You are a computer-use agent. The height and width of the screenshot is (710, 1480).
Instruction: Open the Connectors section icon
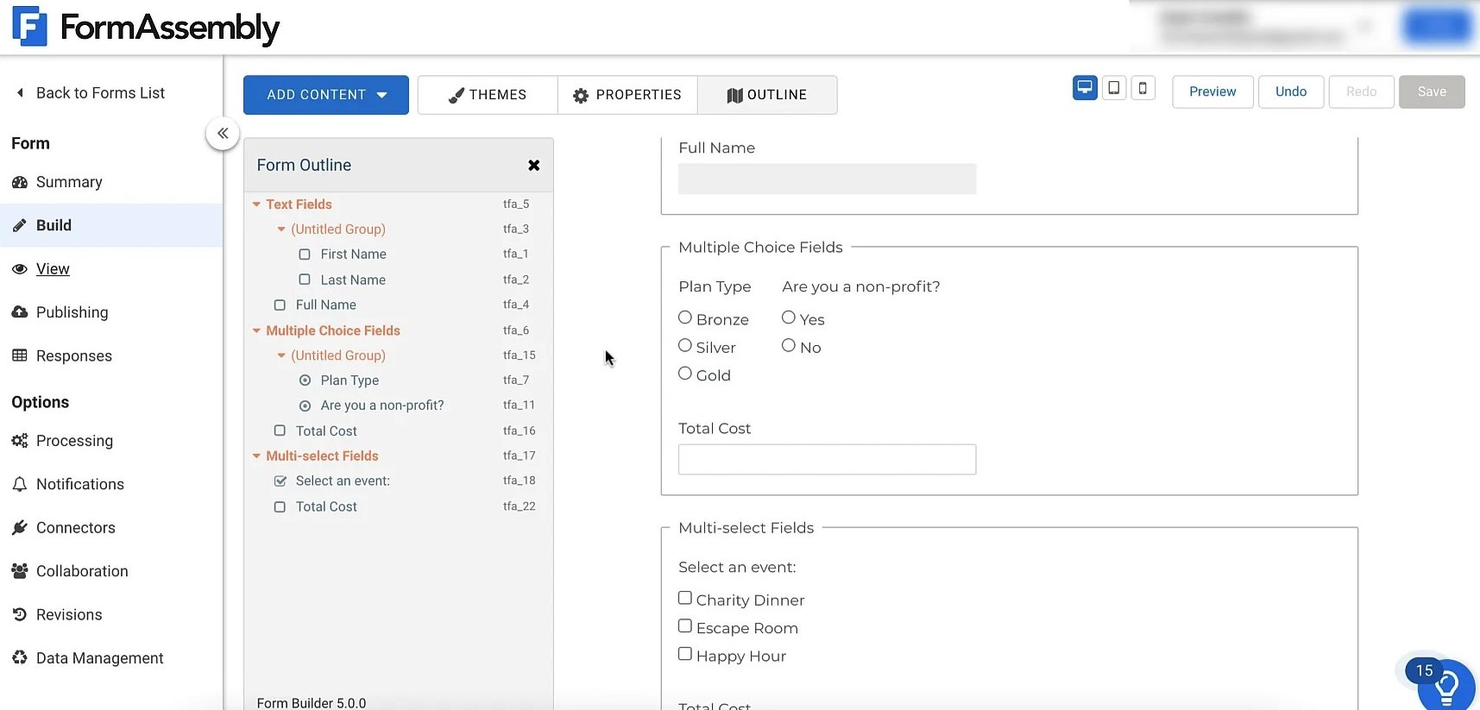click(21, 527)
